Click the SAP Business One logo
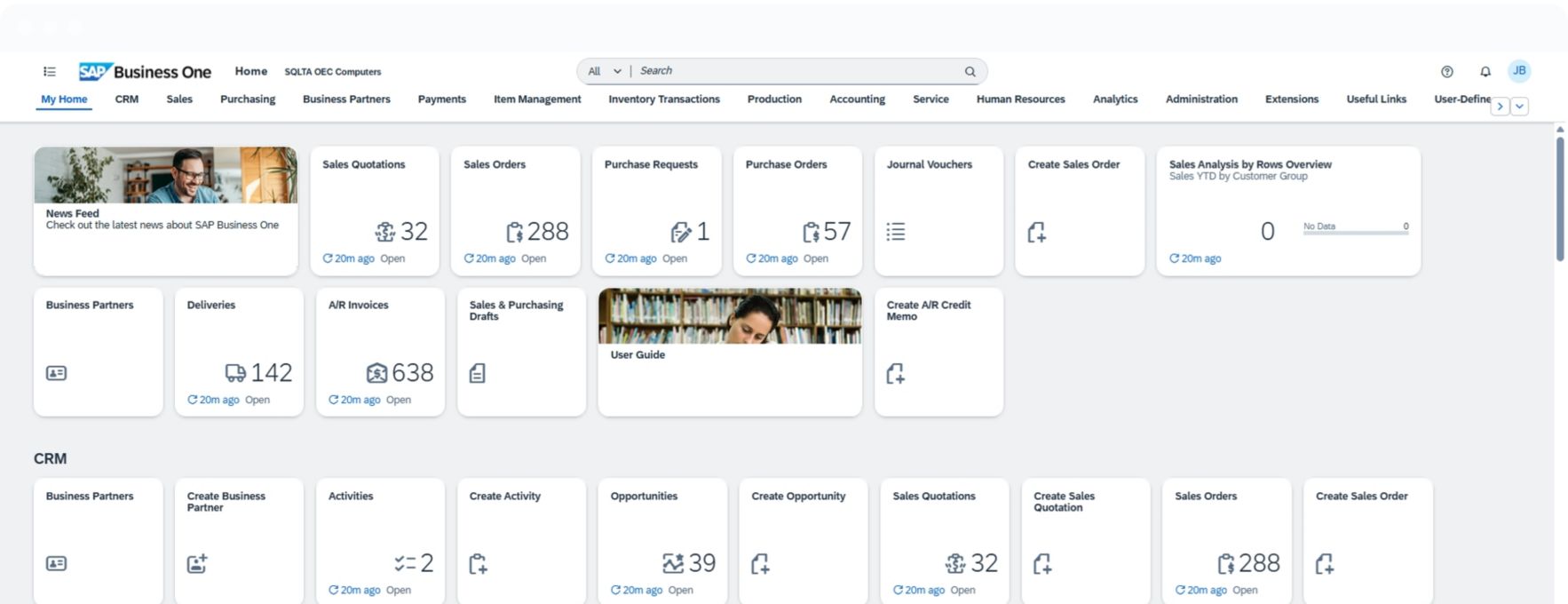1568x604 pixels. pos(145,72)
